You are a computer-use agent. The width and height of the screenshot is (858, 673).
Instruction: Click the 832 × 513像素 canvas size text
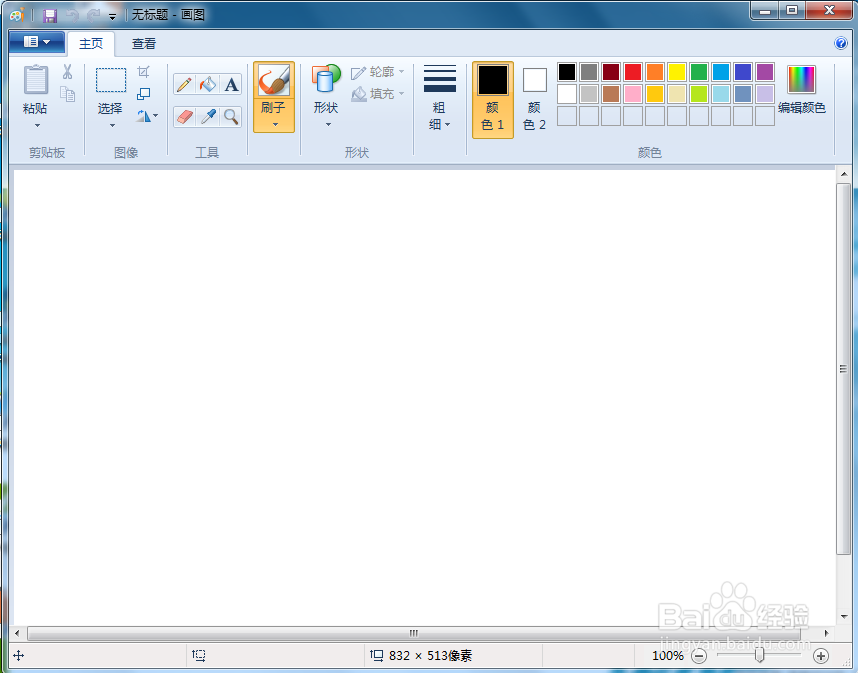click(x=430, y=655)
